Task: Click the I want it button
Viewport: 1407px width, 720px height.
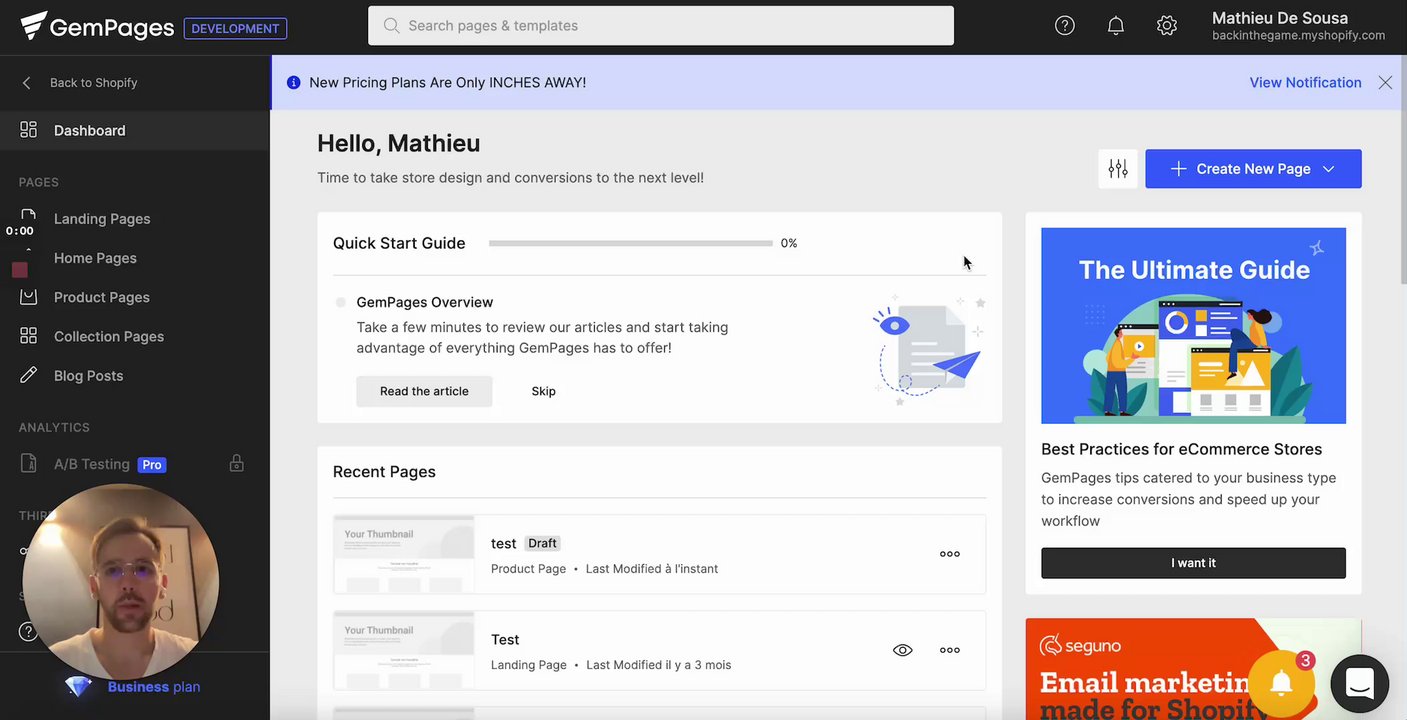Action: click(x=1193, y=563)
